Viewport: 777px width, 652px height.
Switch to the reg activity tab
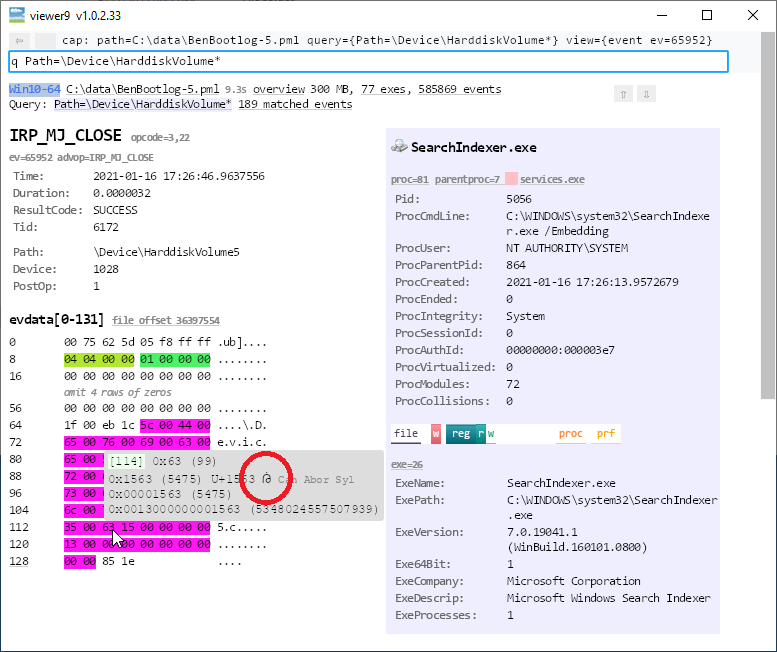click(x=460, y=433)
